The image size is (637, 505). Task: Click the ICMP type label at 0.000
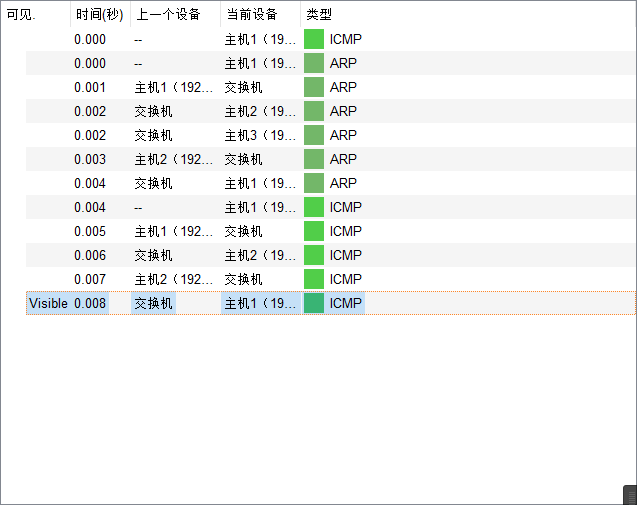[x=345, y=39]
